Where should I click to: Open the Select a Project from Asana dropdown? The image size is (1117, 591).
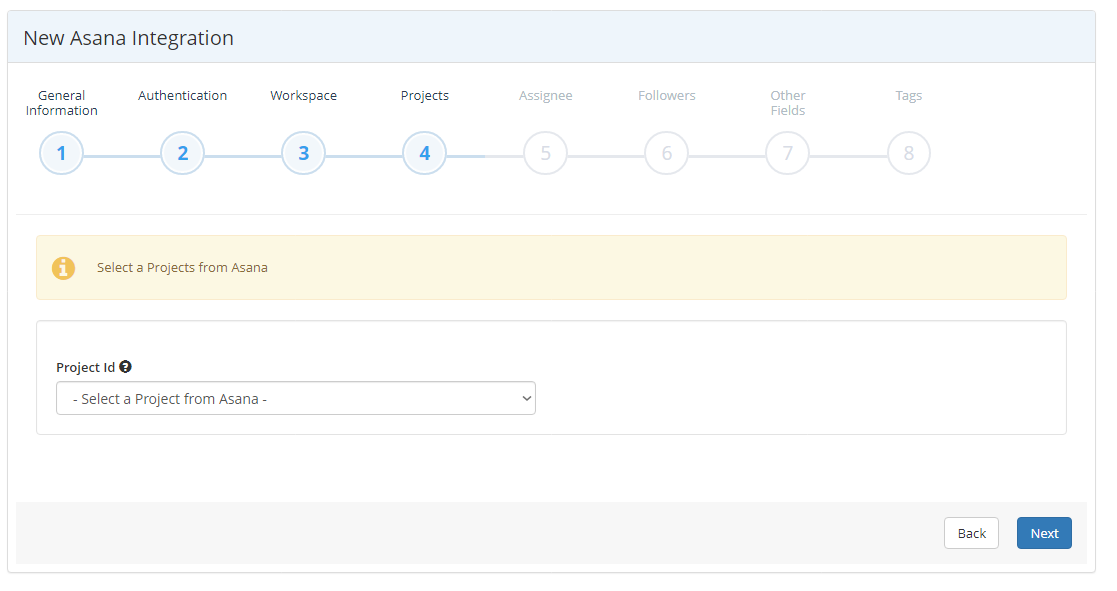296,397
